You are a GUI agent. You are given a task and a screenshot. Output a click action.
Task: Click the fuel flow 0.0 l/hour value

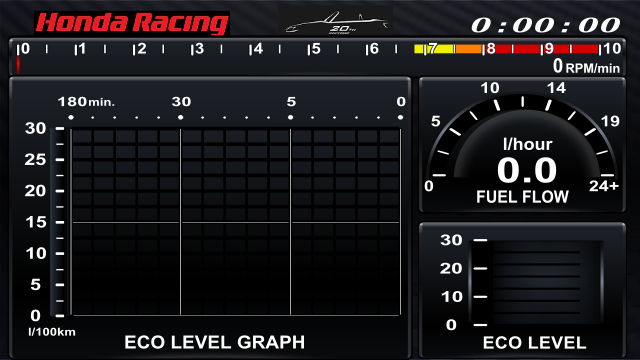[x=527, y=170]
